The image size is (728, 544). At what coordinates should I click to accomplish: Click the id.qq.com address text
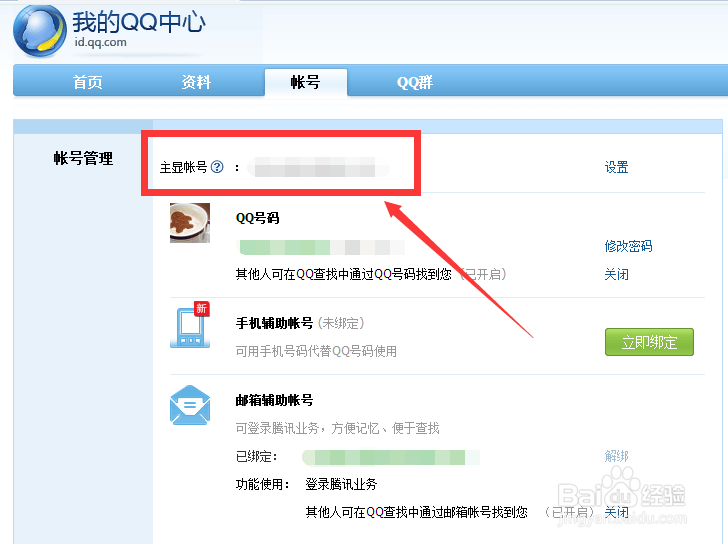[100, 42]
